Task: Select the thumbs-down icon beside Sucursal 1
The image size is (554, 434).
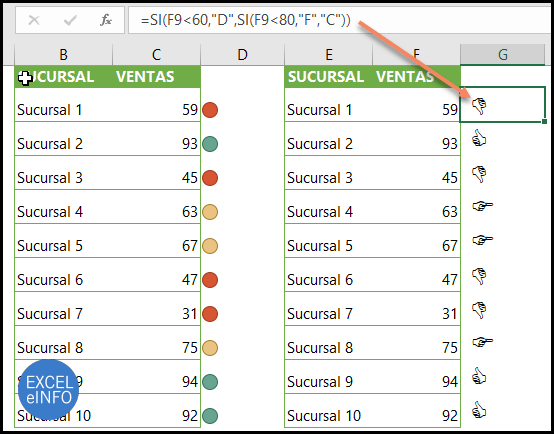Action: 479,106
